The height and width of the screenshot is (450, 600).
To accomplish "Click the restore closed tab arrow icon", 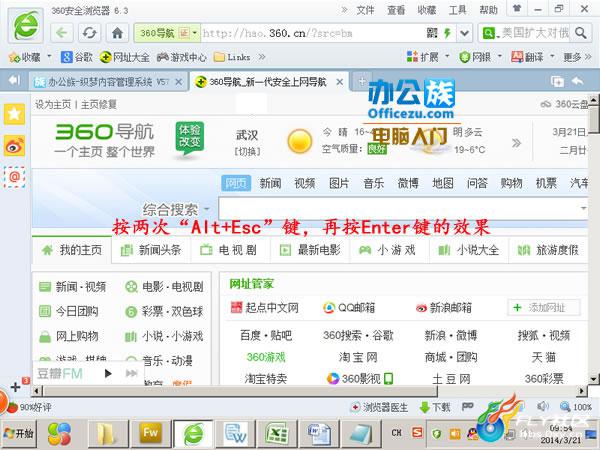I will 577,81.
